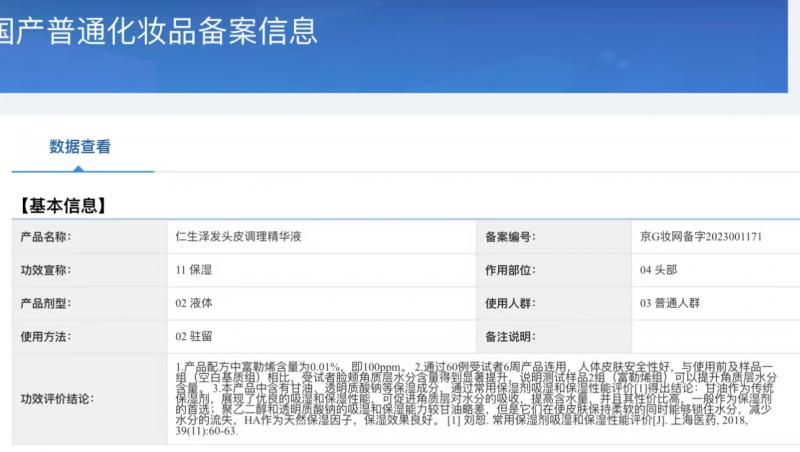Image resolution: width=800 pixels, height=452 pixels.
Task: Select the 【基本信息】 section heading
Action: click(63, 206)
